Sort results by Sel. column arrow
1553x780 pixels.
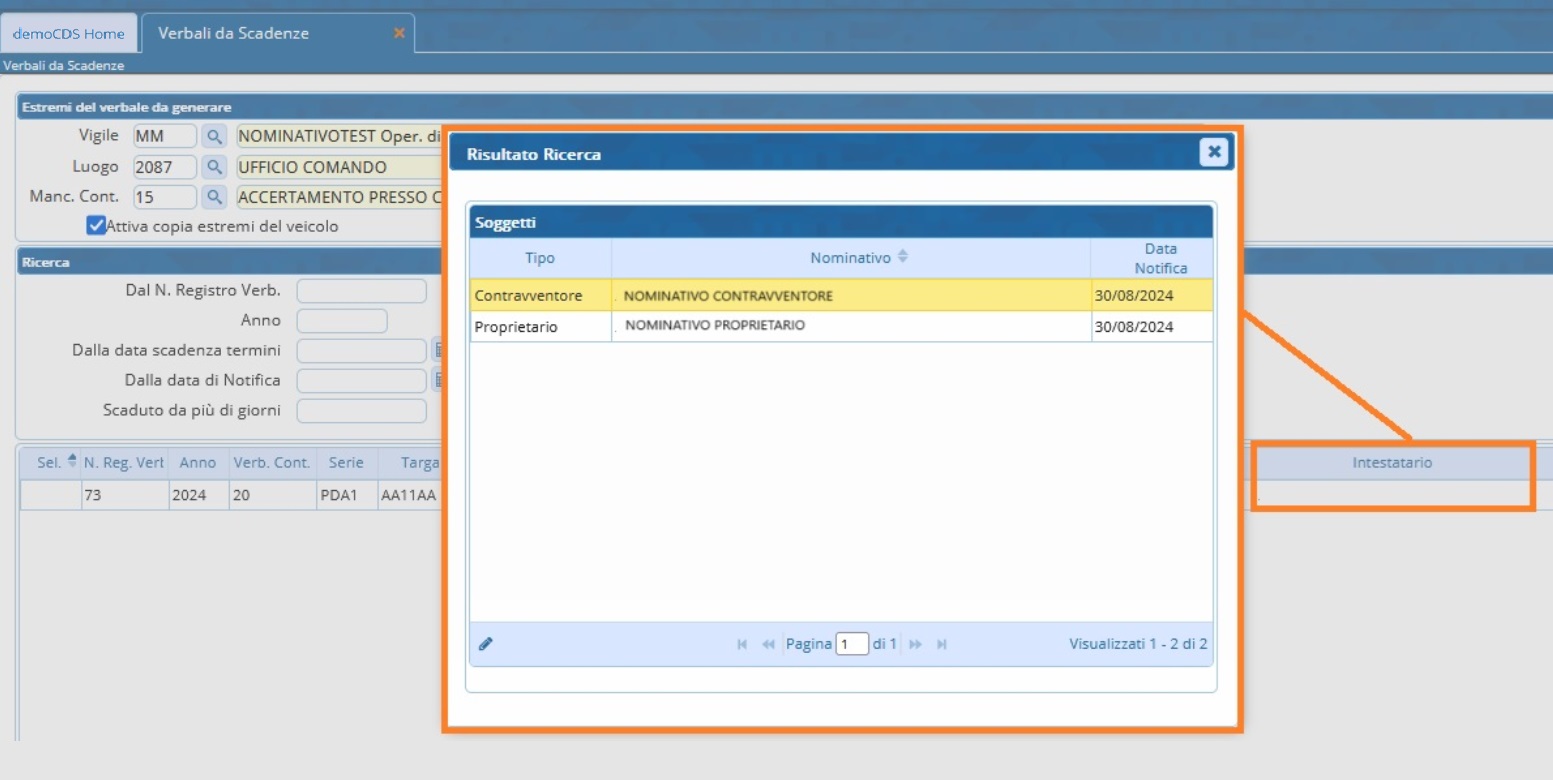(x=72, y=462)
